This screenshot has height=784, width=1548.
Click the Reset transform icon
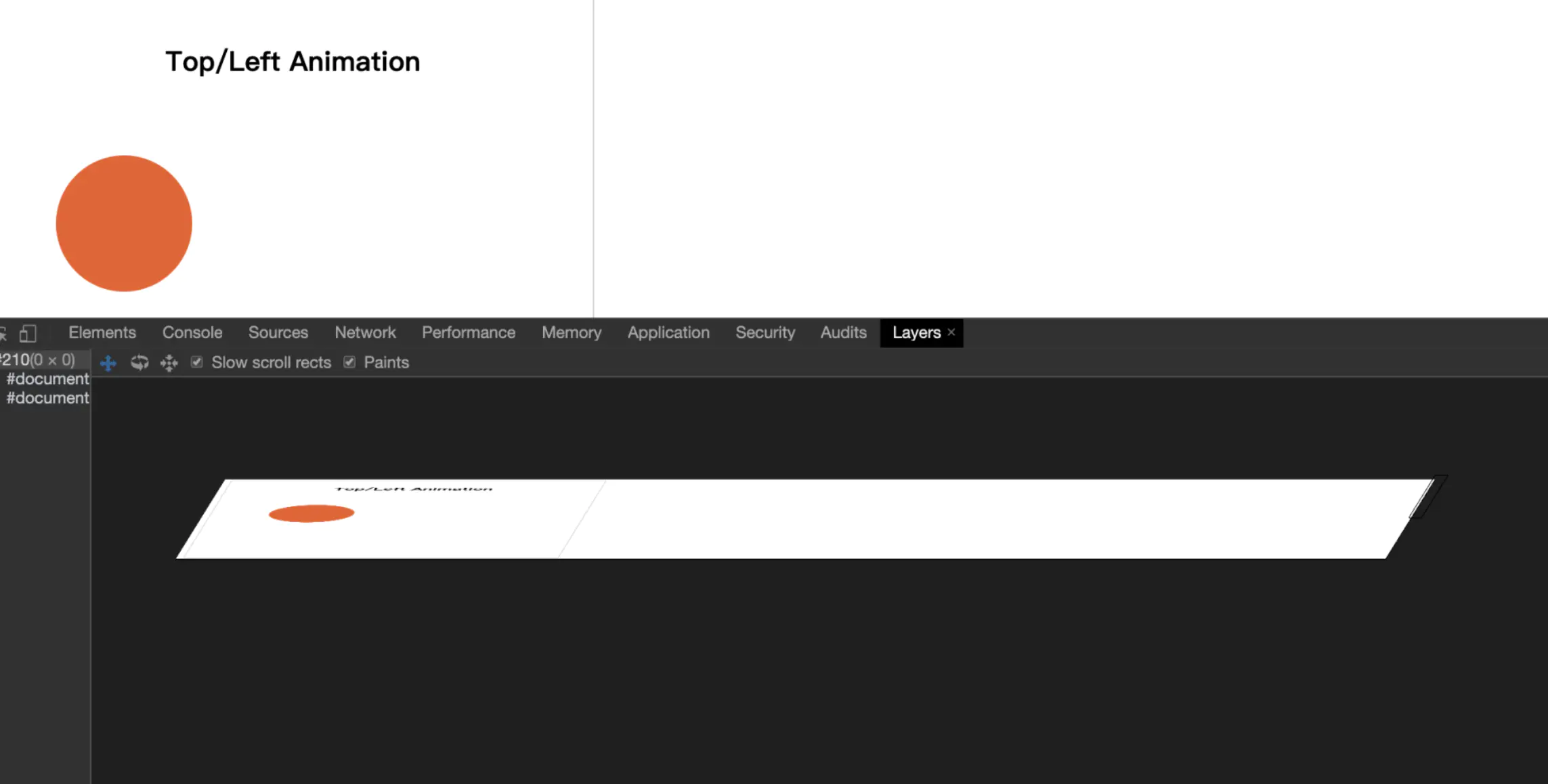(x=169, y=363)
